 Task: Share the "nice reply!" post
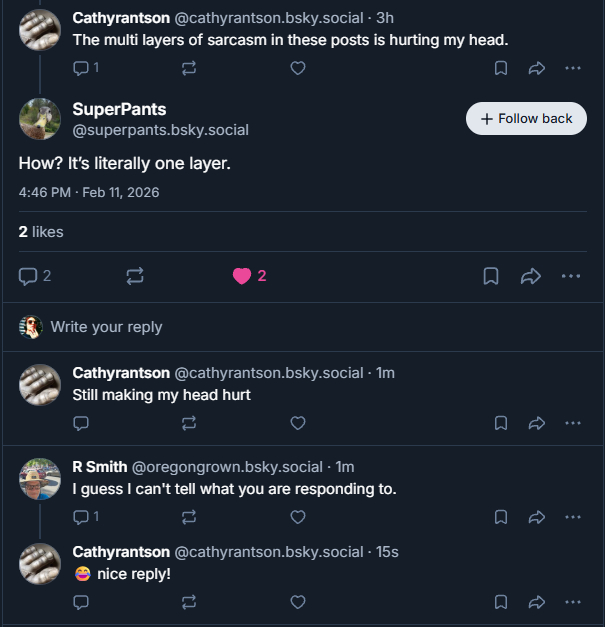[537, 602]
